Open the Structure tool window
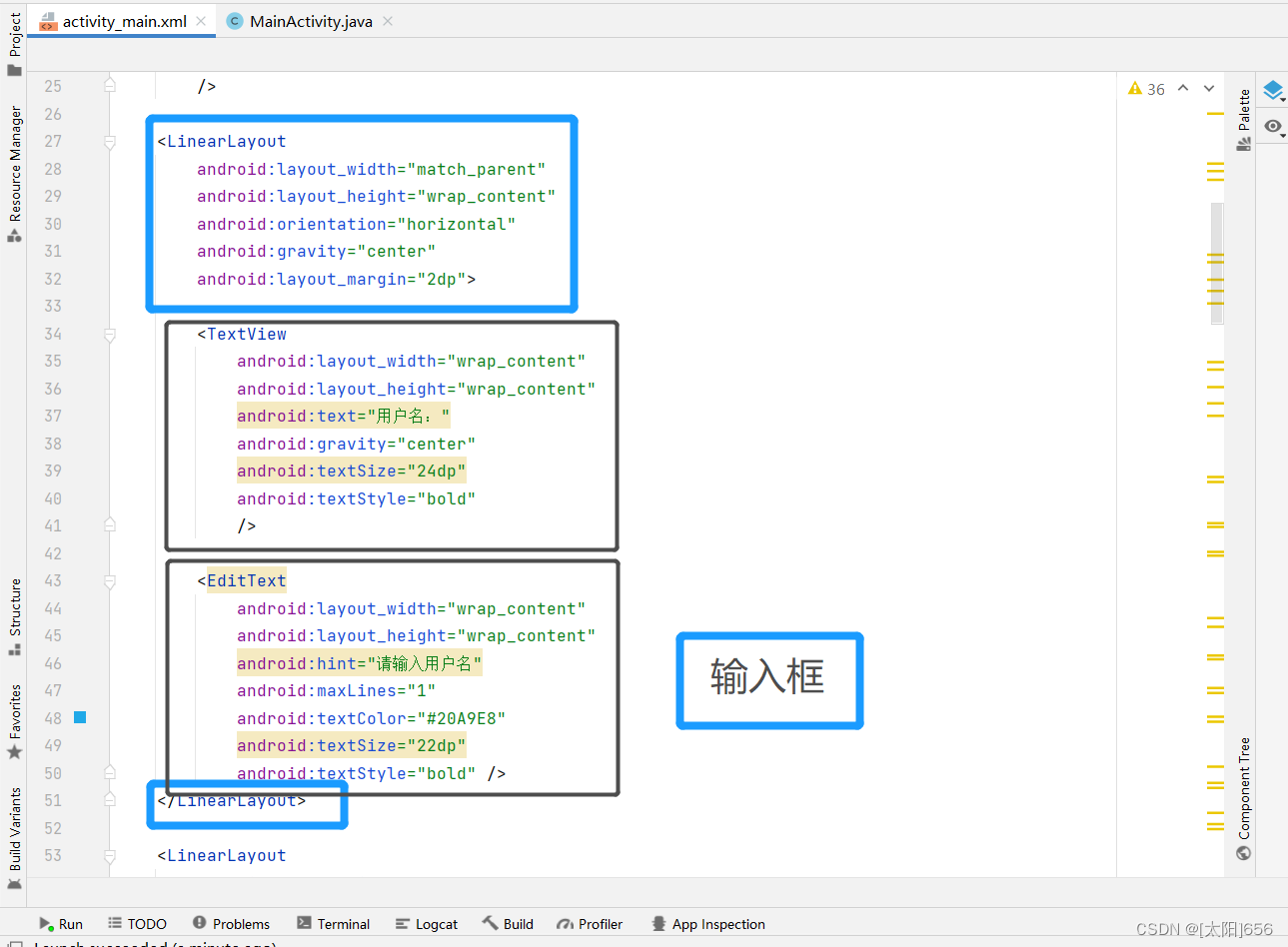 [x=14, y=616]
